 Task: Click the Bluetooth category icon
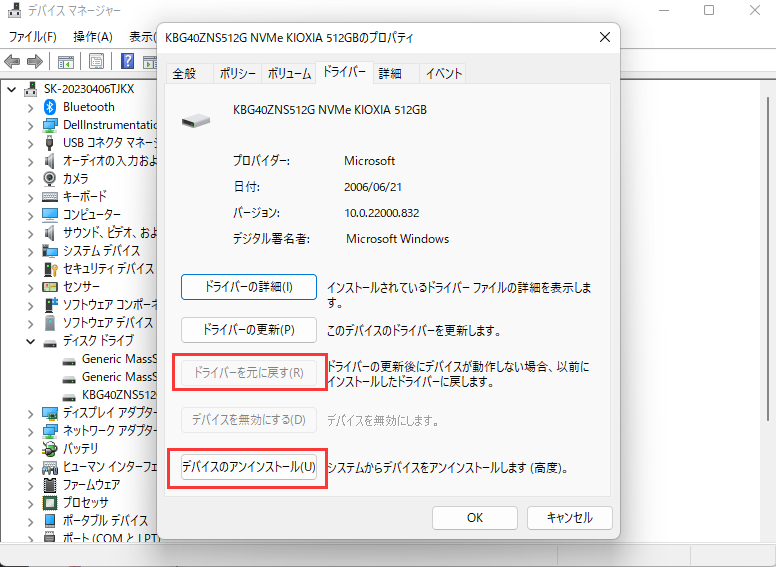(49, 107)
